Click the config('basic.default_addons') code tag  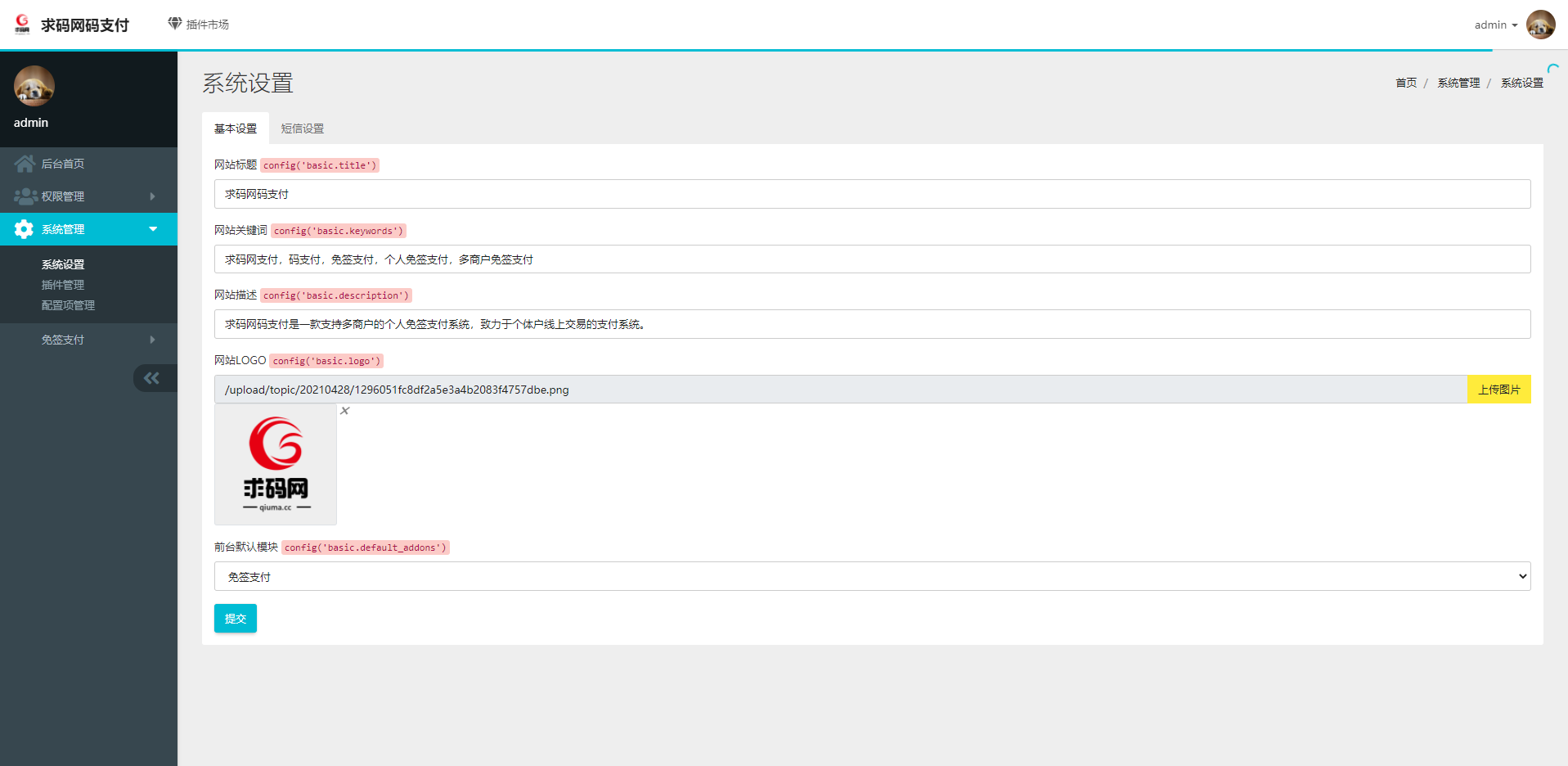[366, 547]
